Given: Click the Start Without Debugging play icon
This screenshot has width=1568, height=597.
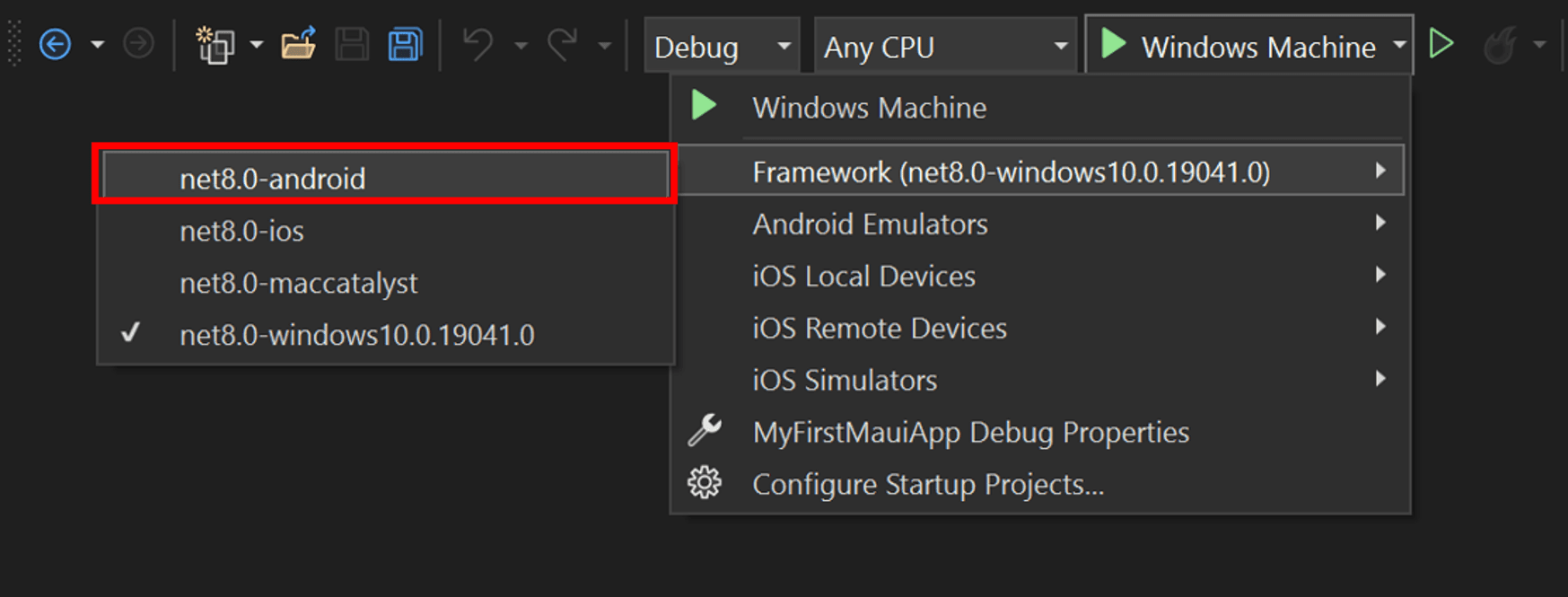Looking at the screenshot, I should point(1441,44).
